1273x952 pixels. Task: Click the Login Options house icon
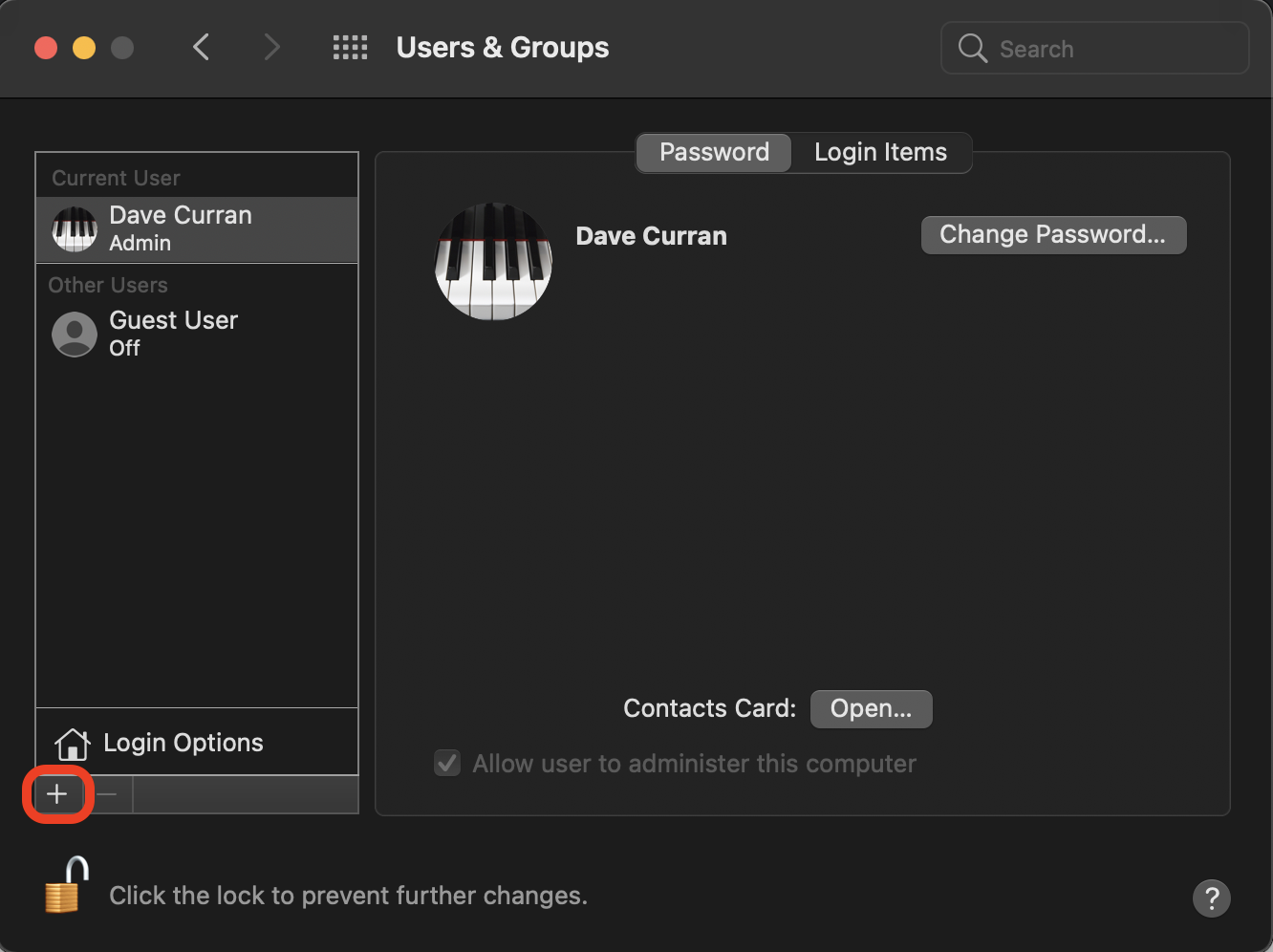[x=73, y=743]
